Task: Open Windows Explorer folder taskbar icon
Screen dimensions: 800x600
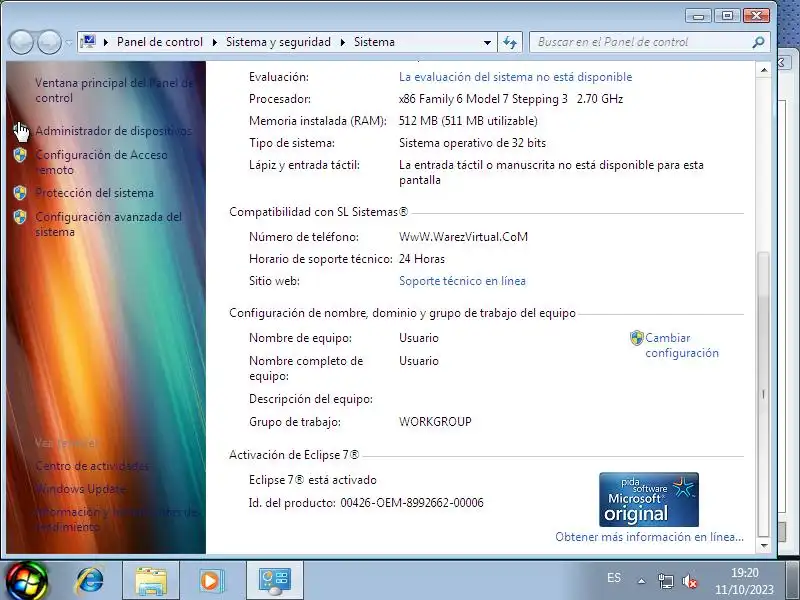Action: pyautogui.click(x=151, y=581)
